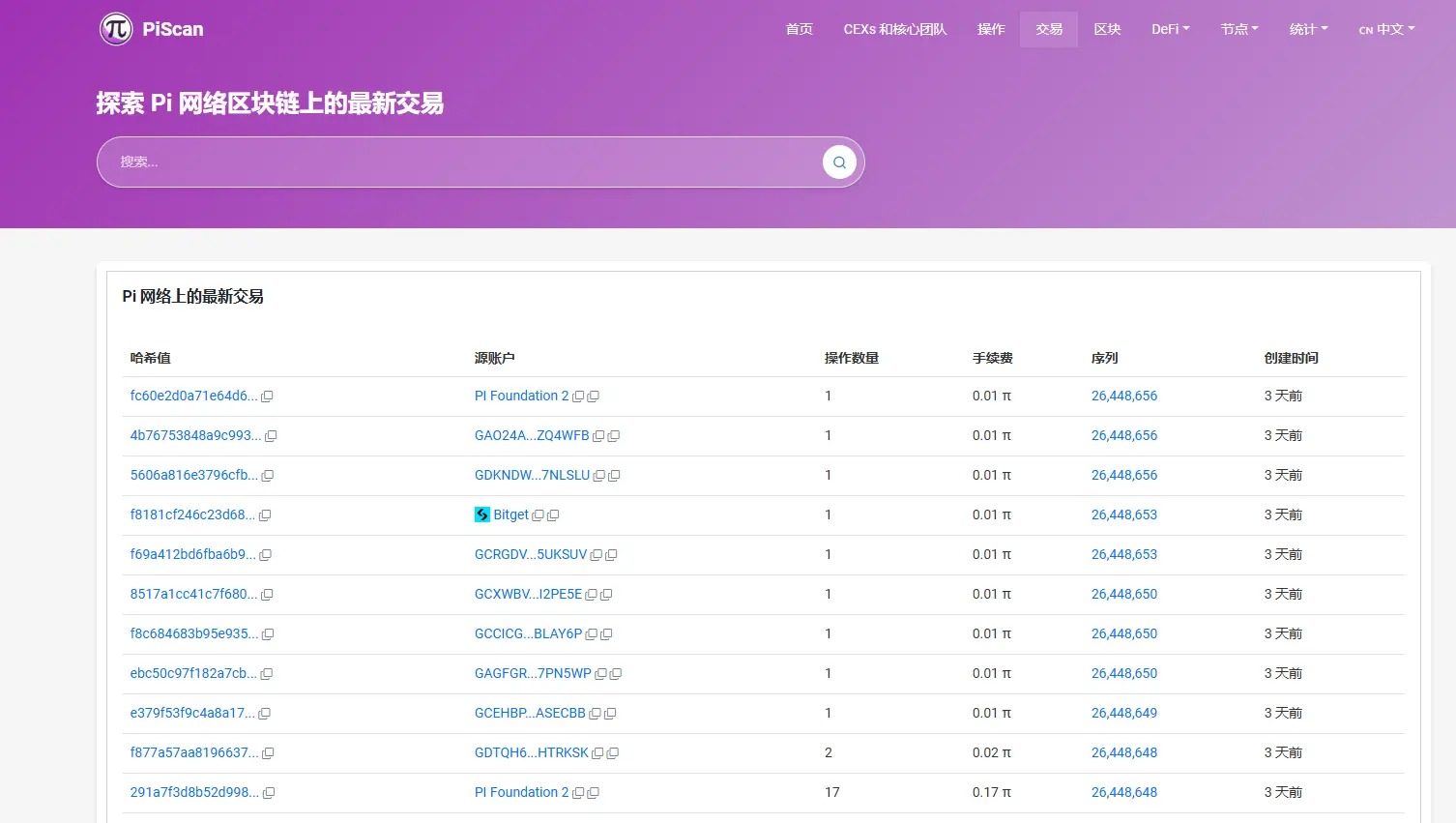Click the PiScan brand name
The height and width of the screenshot is (823, 1456).
[173, 29]
